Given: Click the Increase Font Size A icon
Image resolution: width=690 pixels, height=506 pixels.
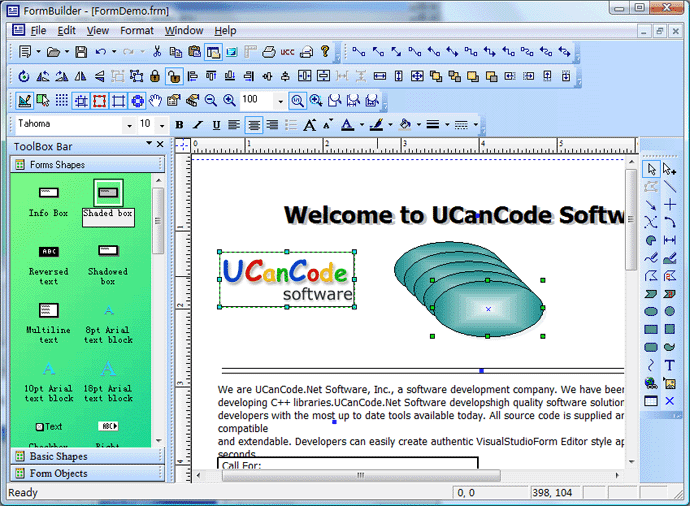Looking at the screenshot, I should pos(310,125).
